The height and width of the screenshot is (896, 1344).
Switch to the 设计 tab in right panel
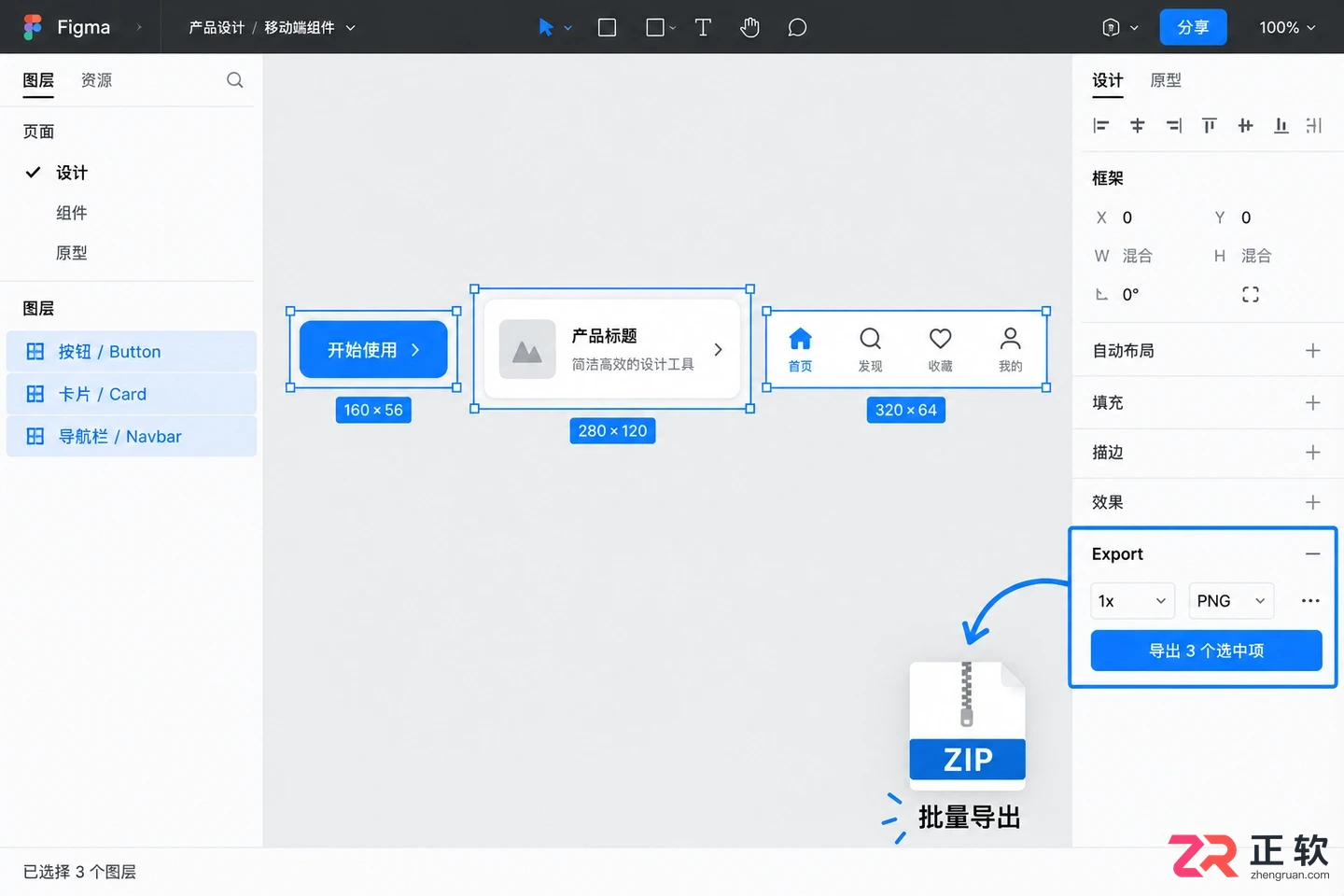tap(1108, 80)
